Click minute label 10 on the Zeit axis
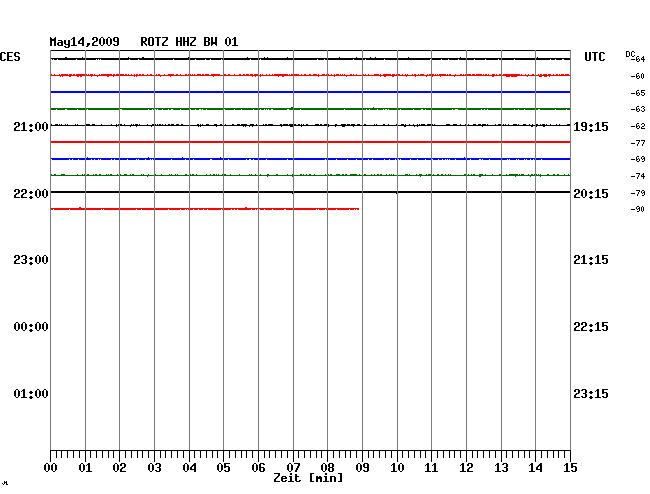The width and height of the screenshot is (650, 494). click(397, 468)
